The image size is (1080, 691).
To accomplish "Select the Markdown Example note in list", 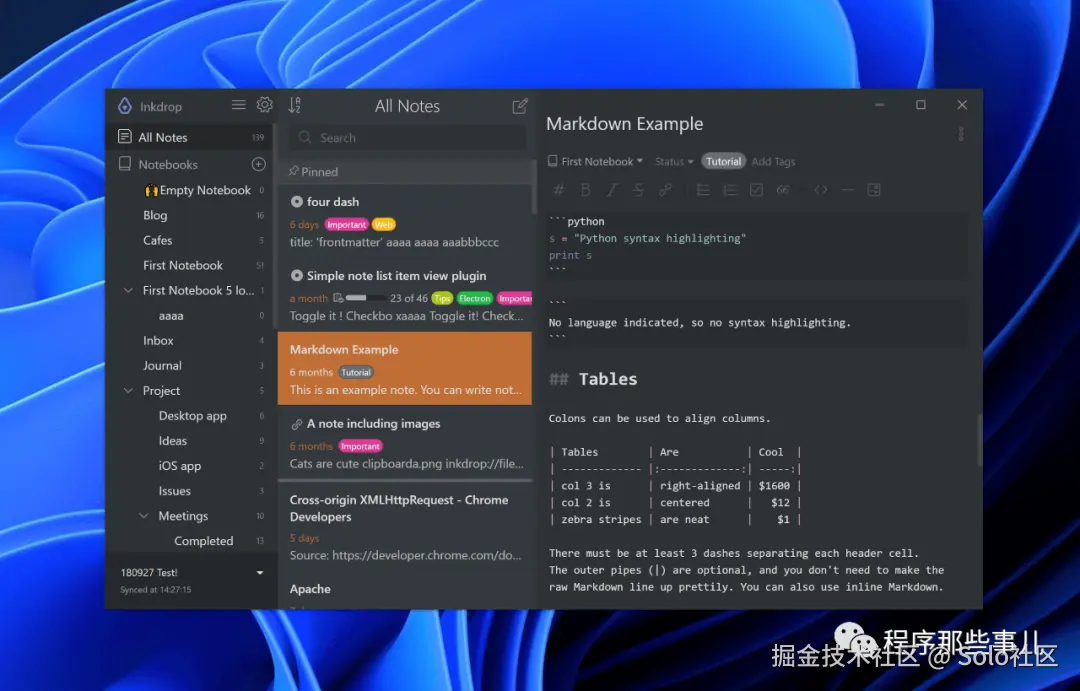I will [405, 369].
